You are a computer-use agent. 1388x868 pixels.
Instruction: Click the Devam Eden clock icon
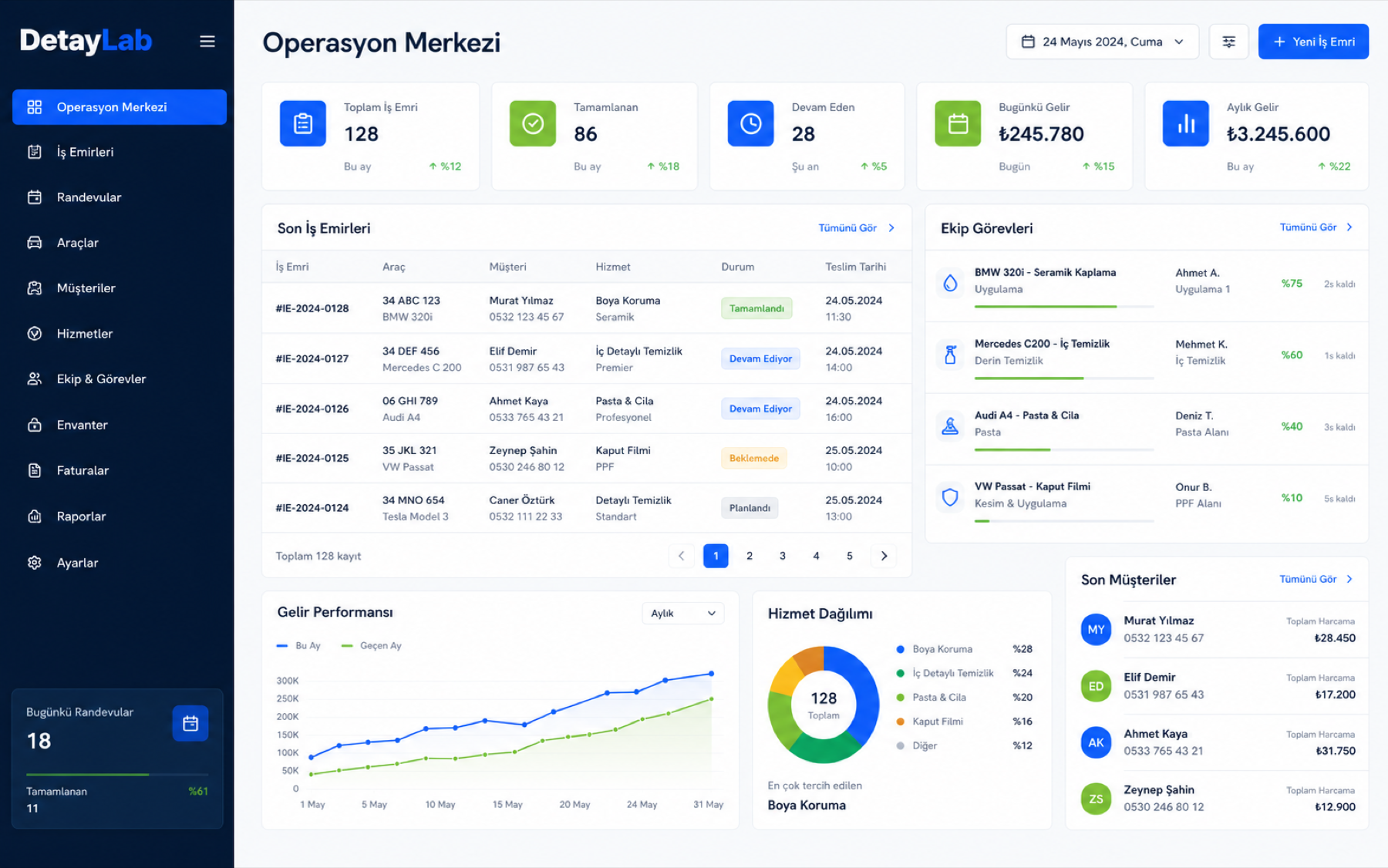click(x=750, y=123)
